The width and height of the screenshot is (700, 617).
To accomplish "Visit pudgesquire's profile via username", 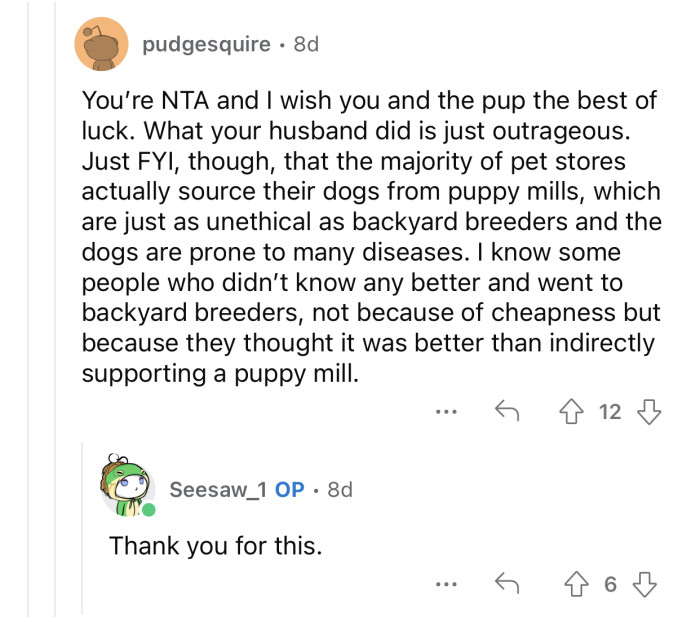I will pyautogui.click(x=206, y=44).
